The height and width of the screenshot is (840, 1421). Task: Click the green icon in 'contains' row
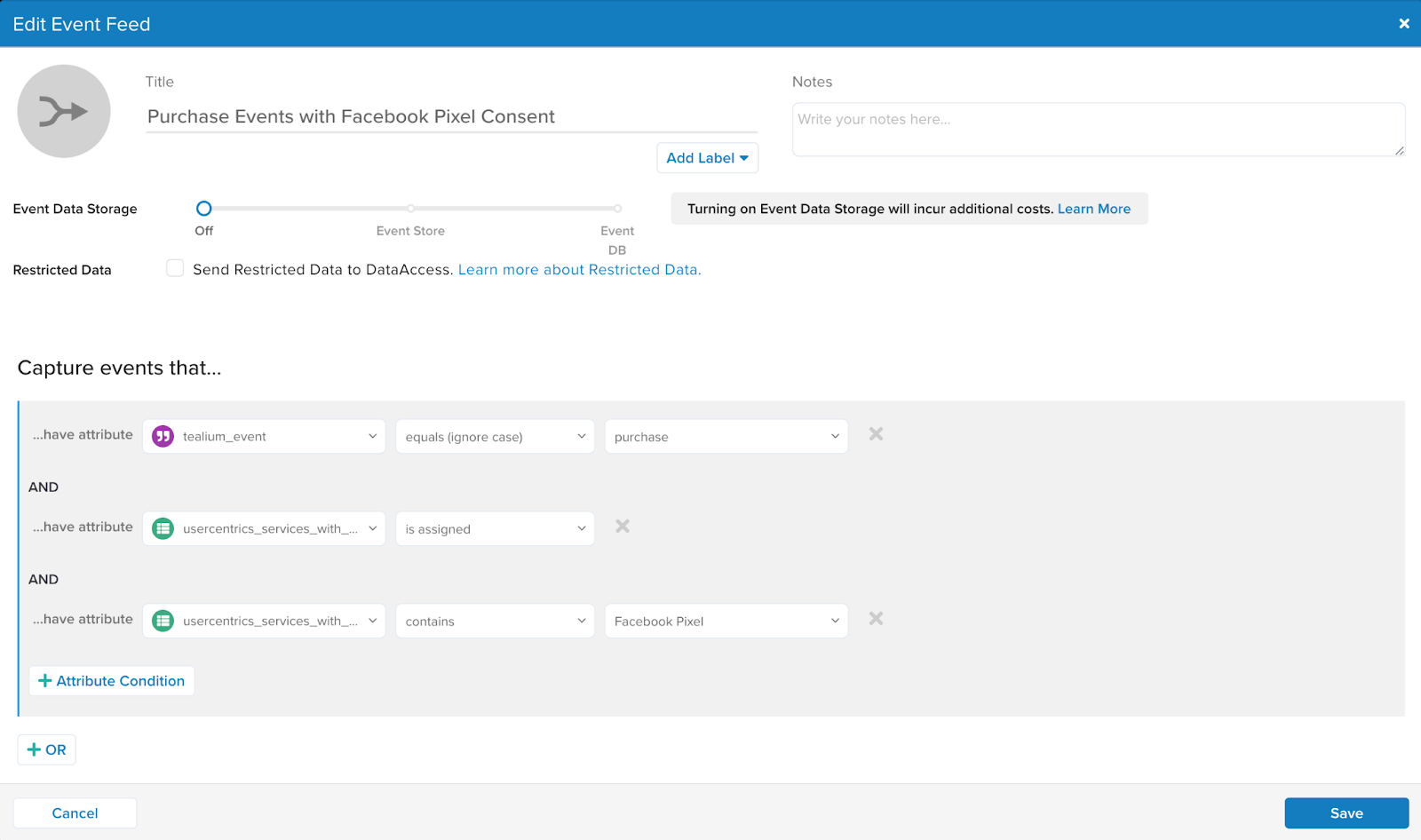(x=163, y=621)
